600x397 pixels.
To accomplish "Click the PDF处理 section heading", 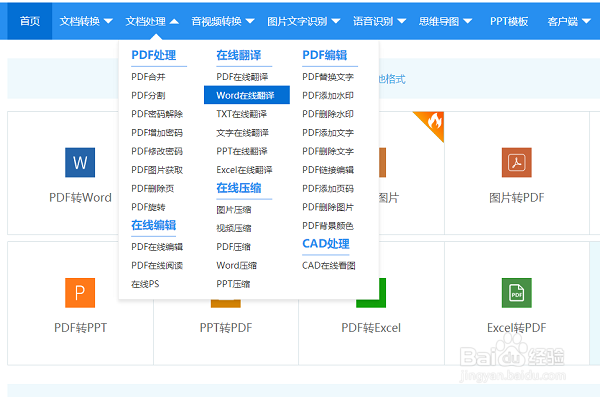I will [154, 55].
